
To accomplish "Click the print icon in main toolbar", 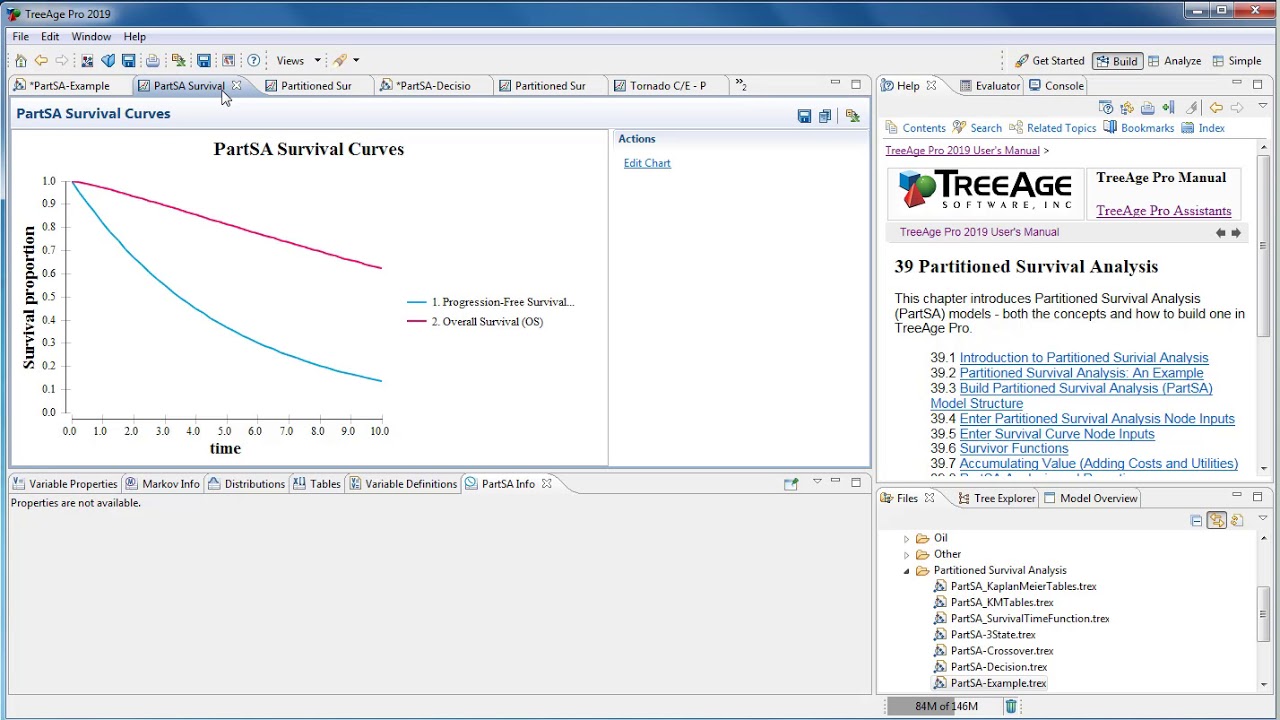I will 152,61.
